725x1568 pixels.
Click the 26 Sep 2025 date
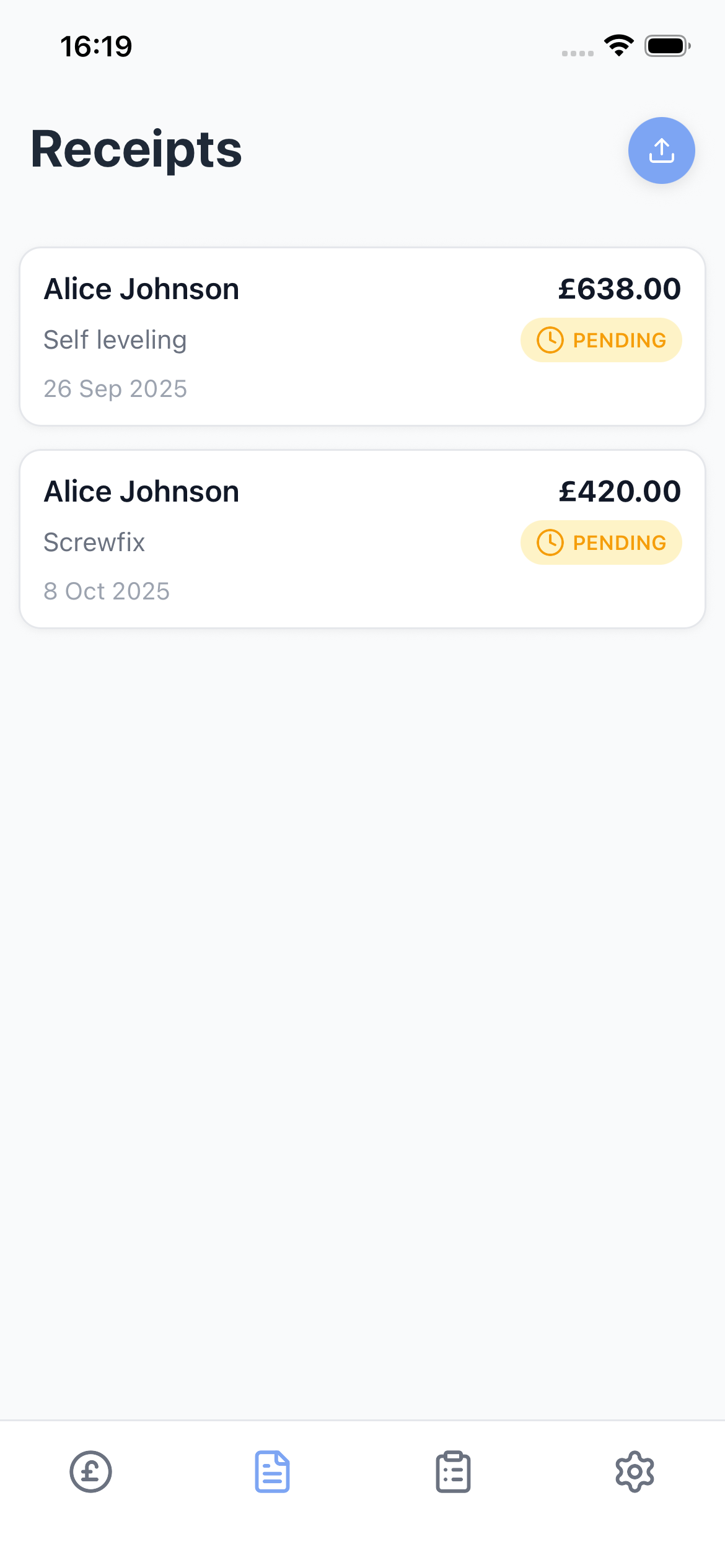pyautogui.click(x=115, y=389)
